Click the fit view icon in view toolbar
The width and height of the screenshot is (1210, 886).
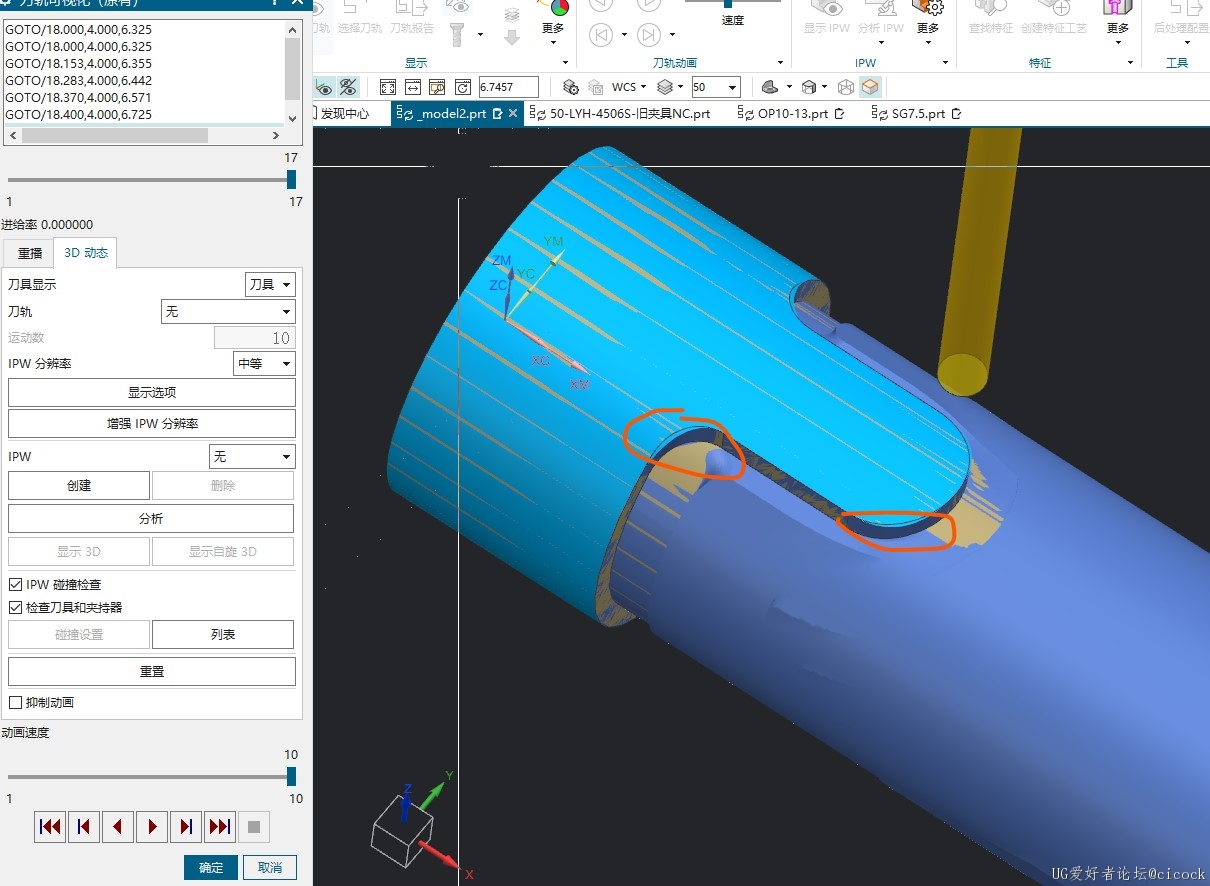[x=387, y=87]
